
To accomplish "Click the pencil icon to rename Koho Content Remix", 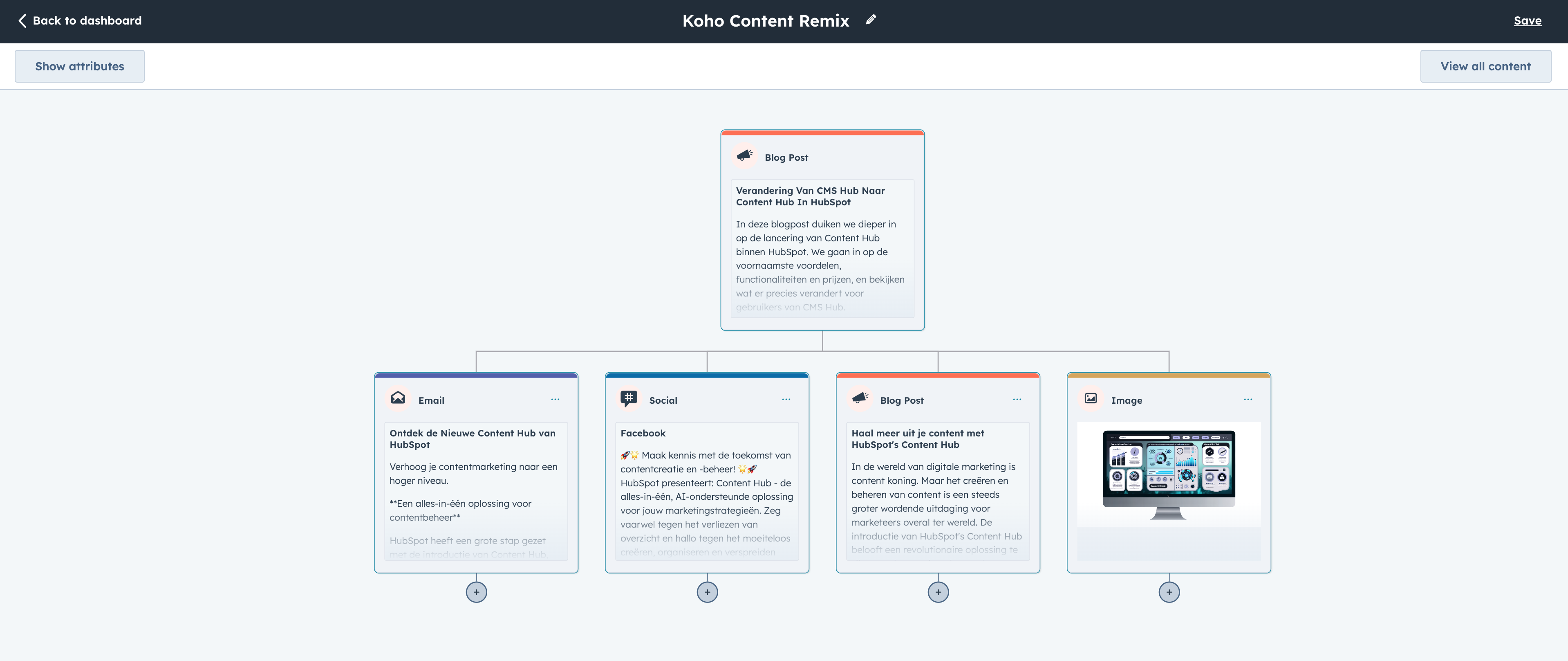I will pyautogui.click(x=871, y=20).
